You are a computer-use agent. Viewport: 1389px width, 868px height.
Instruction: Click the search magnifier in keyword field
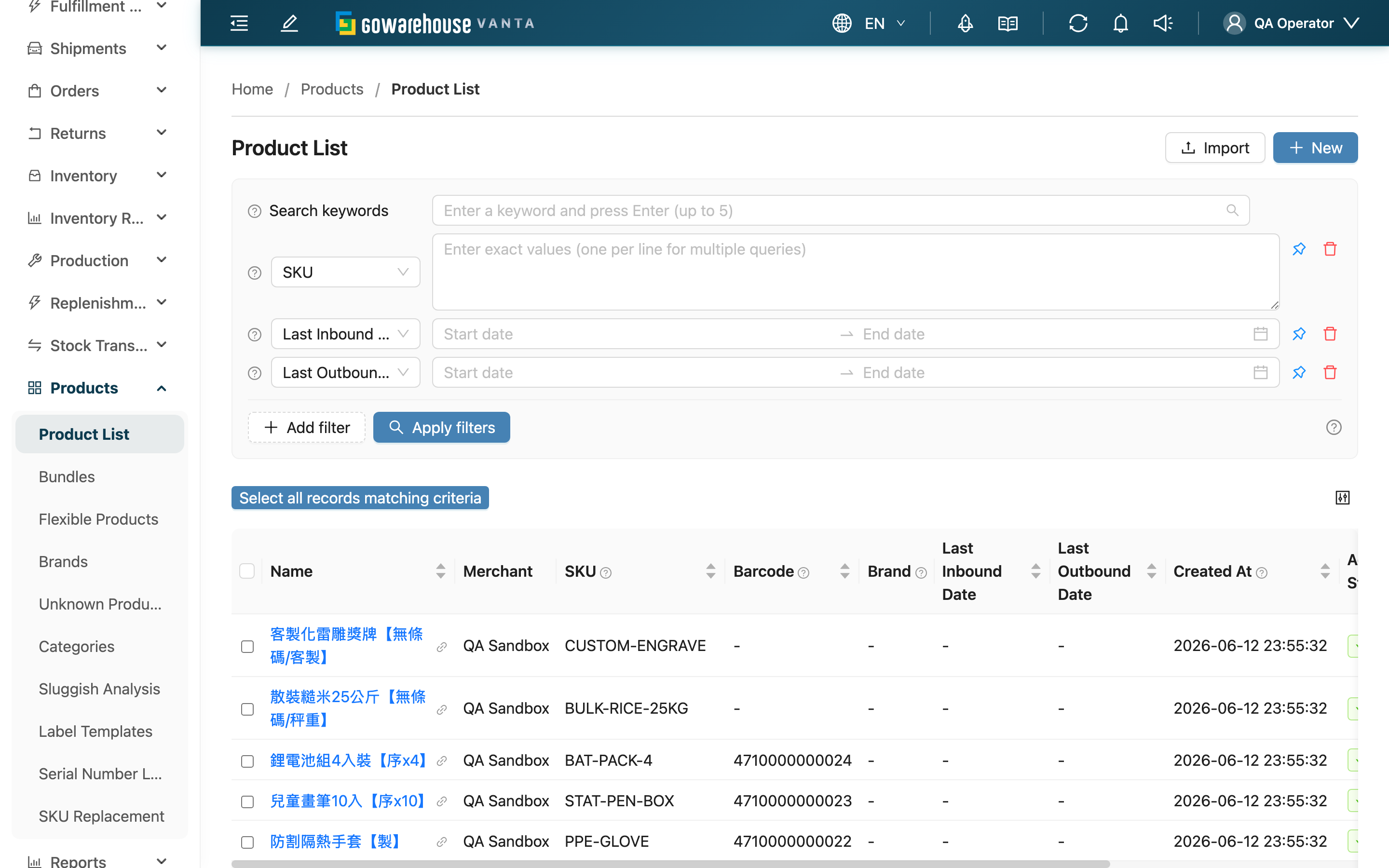1232,210
